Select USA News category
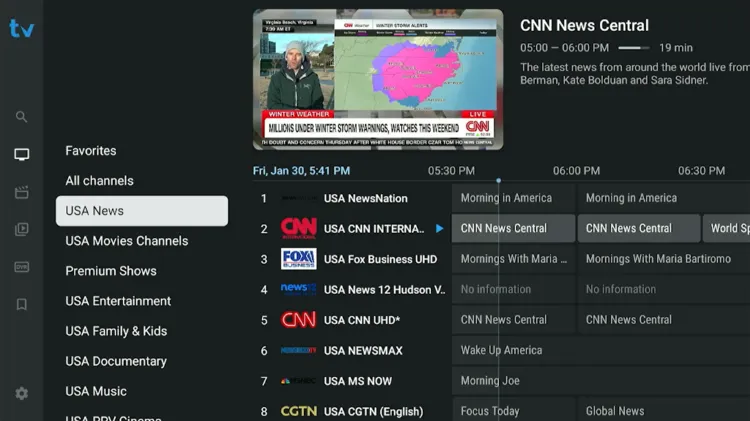 coord(142,210)
